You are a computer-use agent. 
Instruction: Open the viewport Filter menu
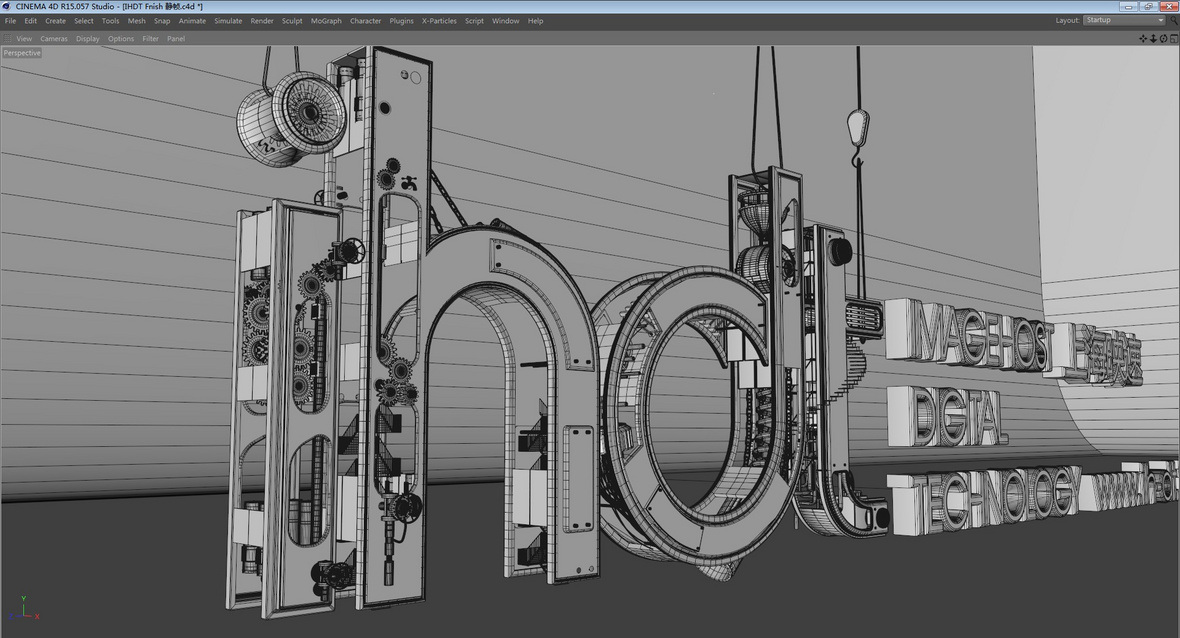(x=150, y=38)
